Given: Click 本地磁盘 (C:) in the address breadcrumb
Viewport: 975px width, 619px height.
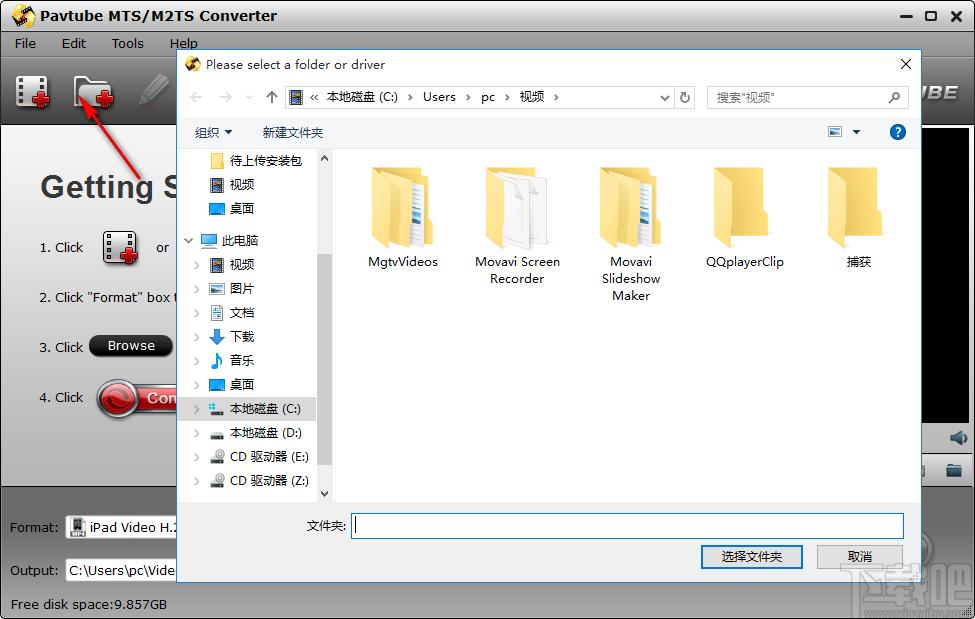Looking at the screenshot, I should pos(362,97).
